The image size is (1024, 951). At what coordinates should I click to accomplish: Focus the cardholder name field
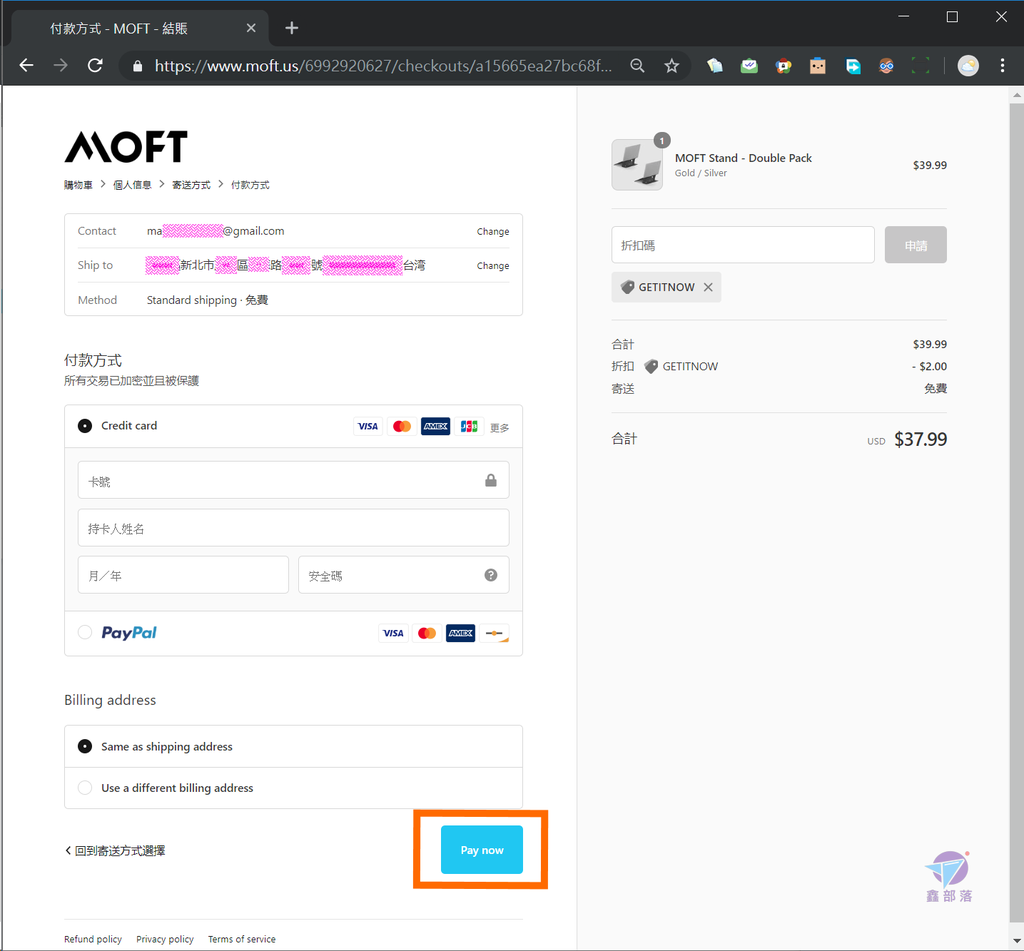tap(293, 528)
